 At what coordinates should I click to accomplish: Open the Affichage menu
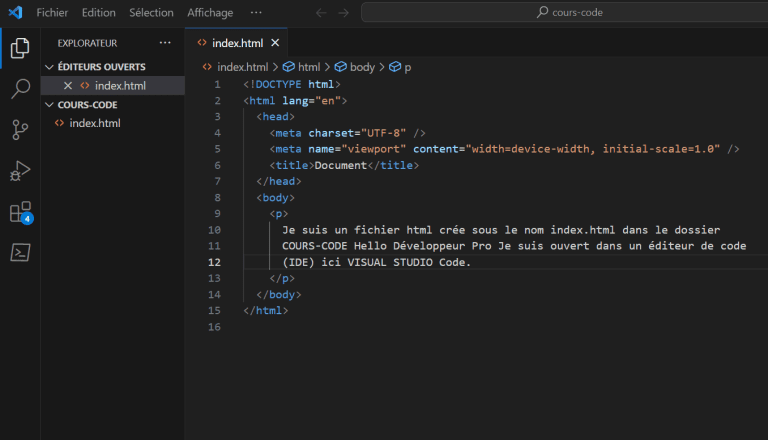coord(210,13)
